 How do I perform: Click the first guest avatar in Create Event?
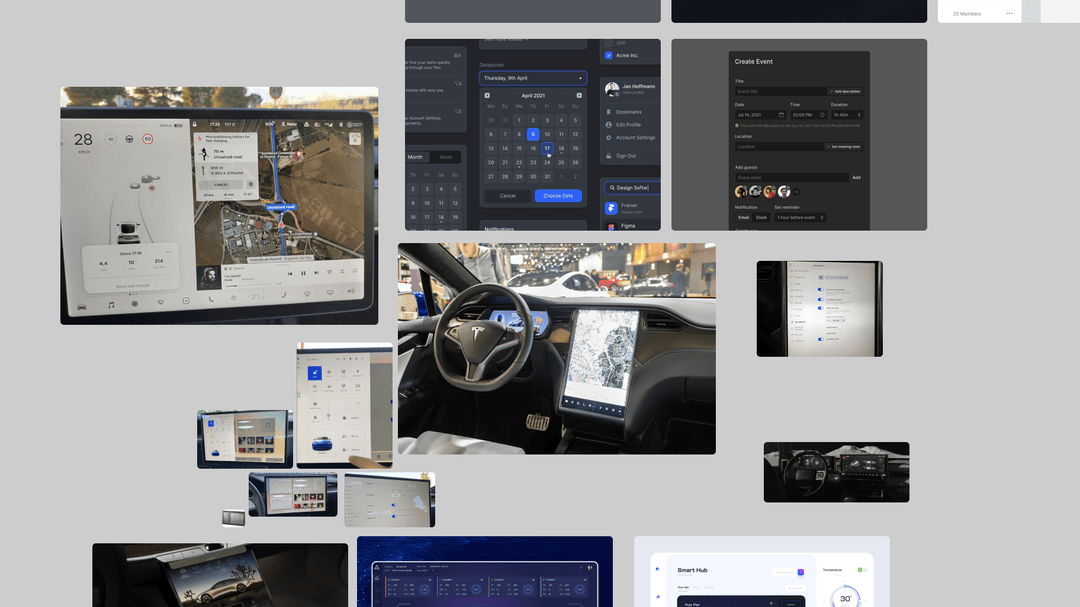point(741,192)
